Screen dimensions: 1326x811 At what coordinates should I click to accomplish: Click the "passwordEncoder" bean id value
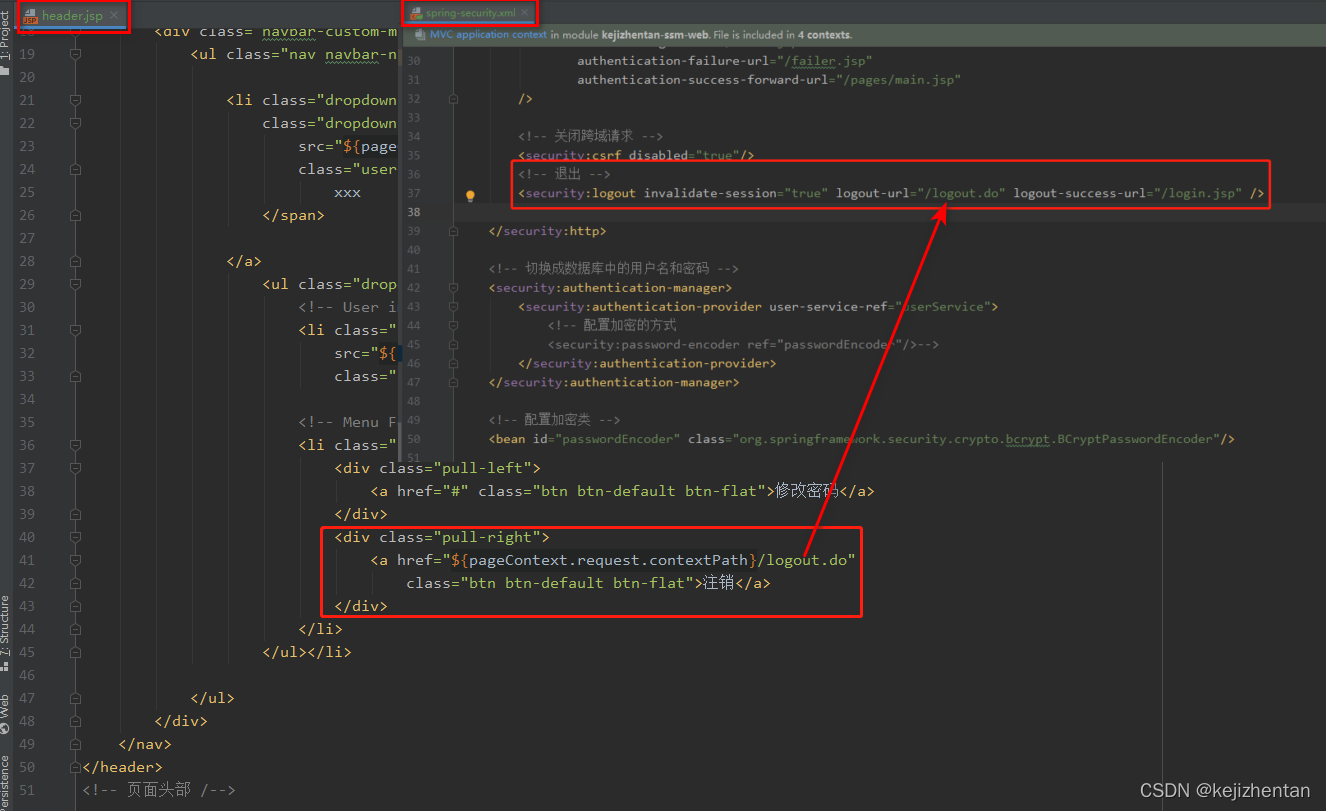(618, 439)
